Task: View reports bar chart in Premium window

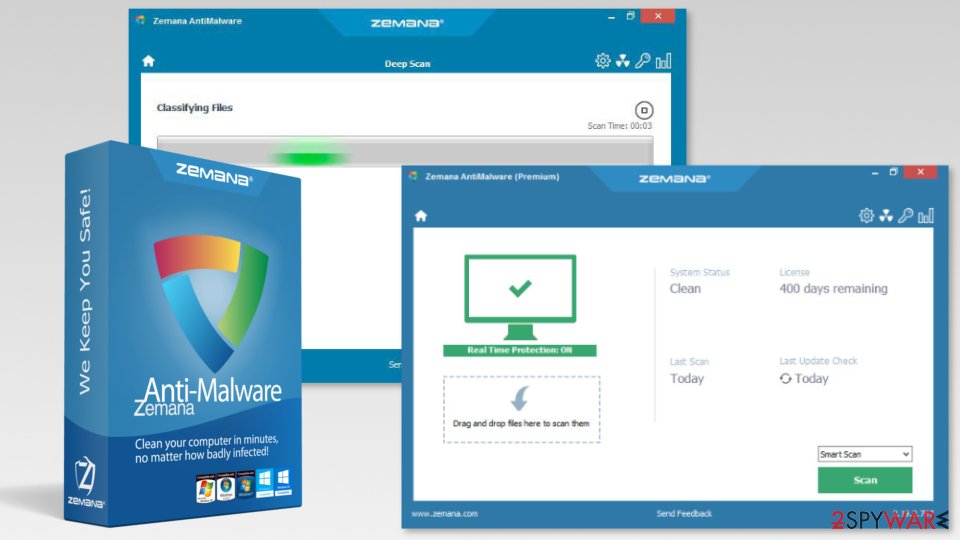Action: 926,216
